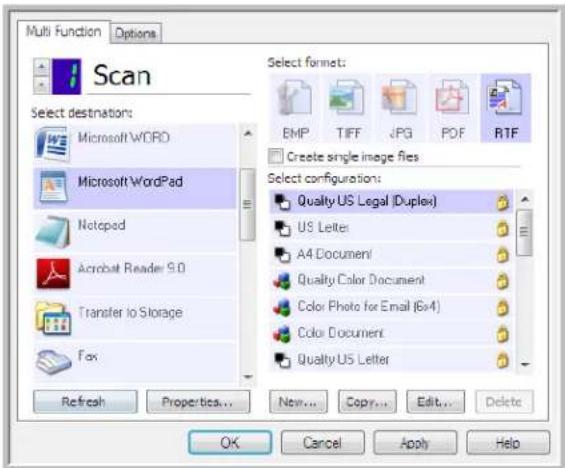Click the Apply button
Screen dimensions: 565x468
tap(415, 442)
